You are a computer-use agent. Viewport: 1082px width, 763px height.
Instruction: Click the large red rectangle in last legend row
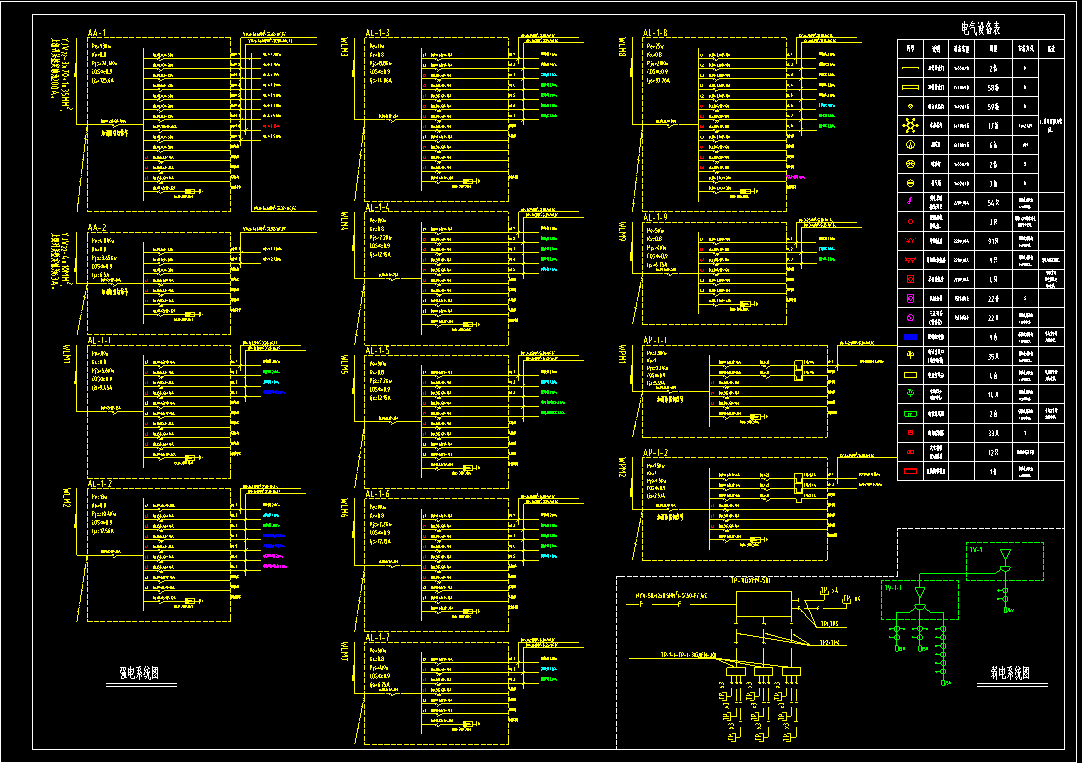[911, 471]
